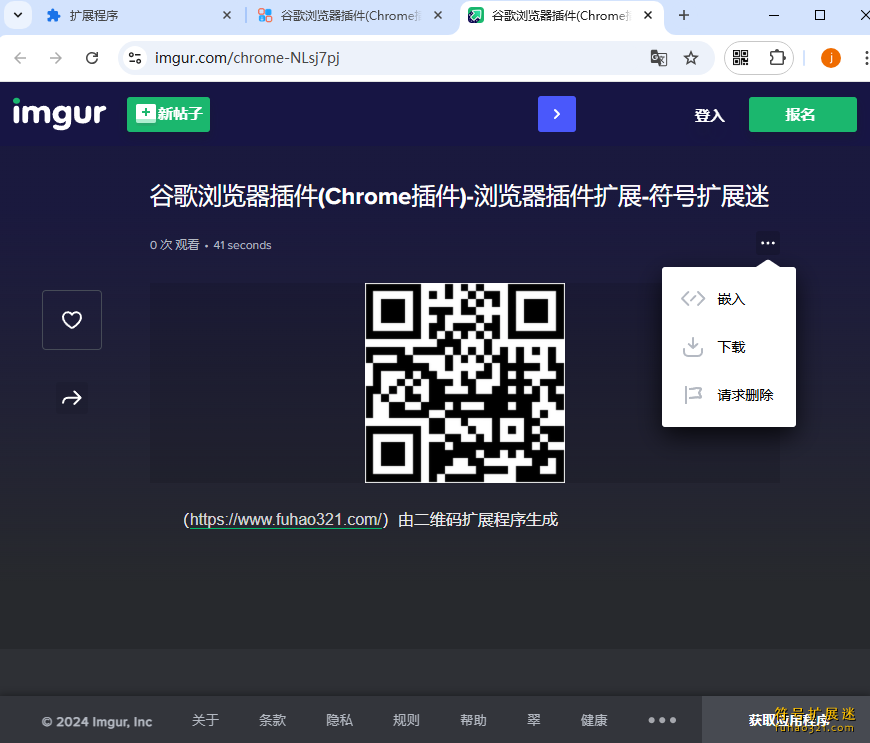The height and width of the screenshot is (743, 870).
Task: Open the tab search dropdown arrow
Action: tap(18, 16)
